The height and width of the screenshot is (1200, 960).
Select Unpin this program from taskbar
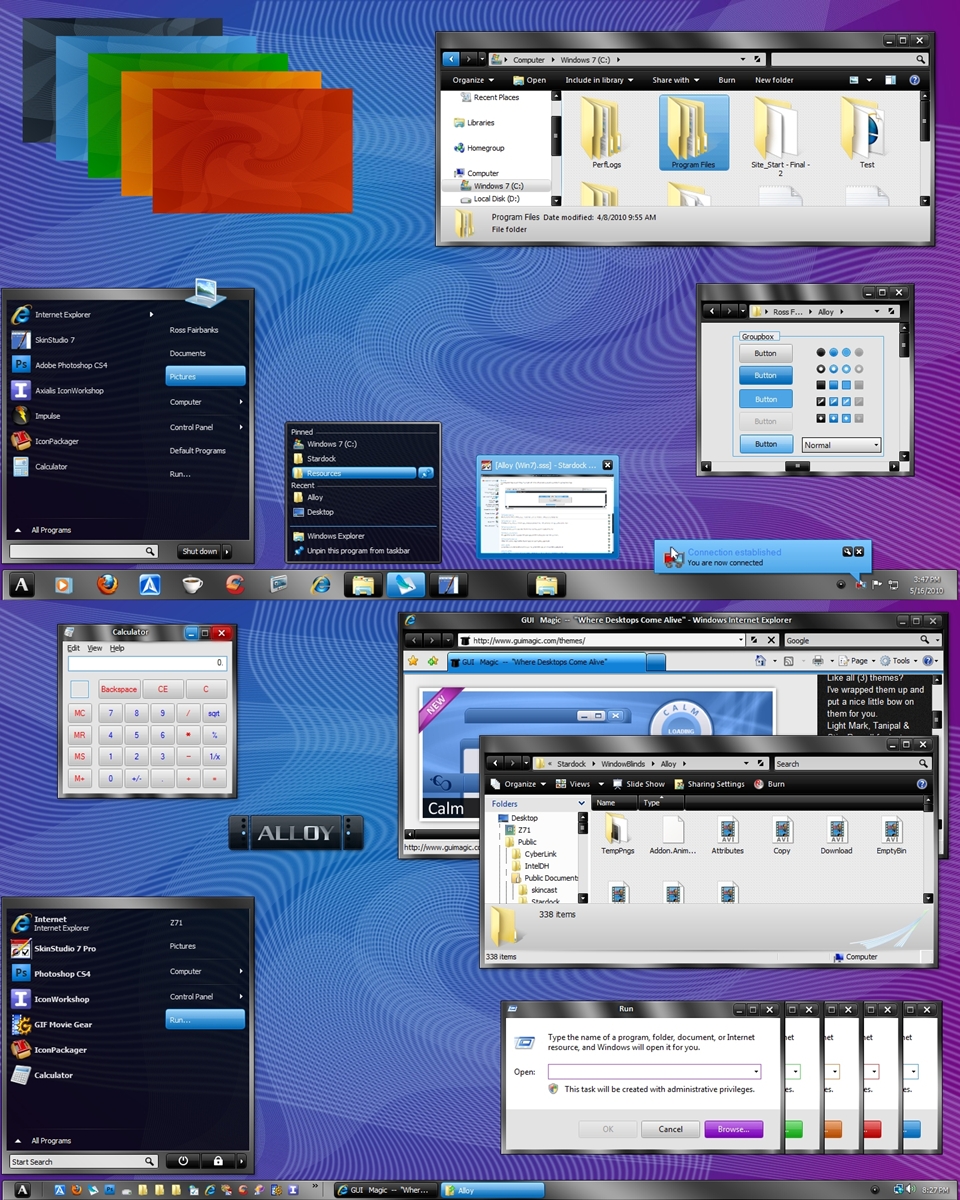[358, 551]
